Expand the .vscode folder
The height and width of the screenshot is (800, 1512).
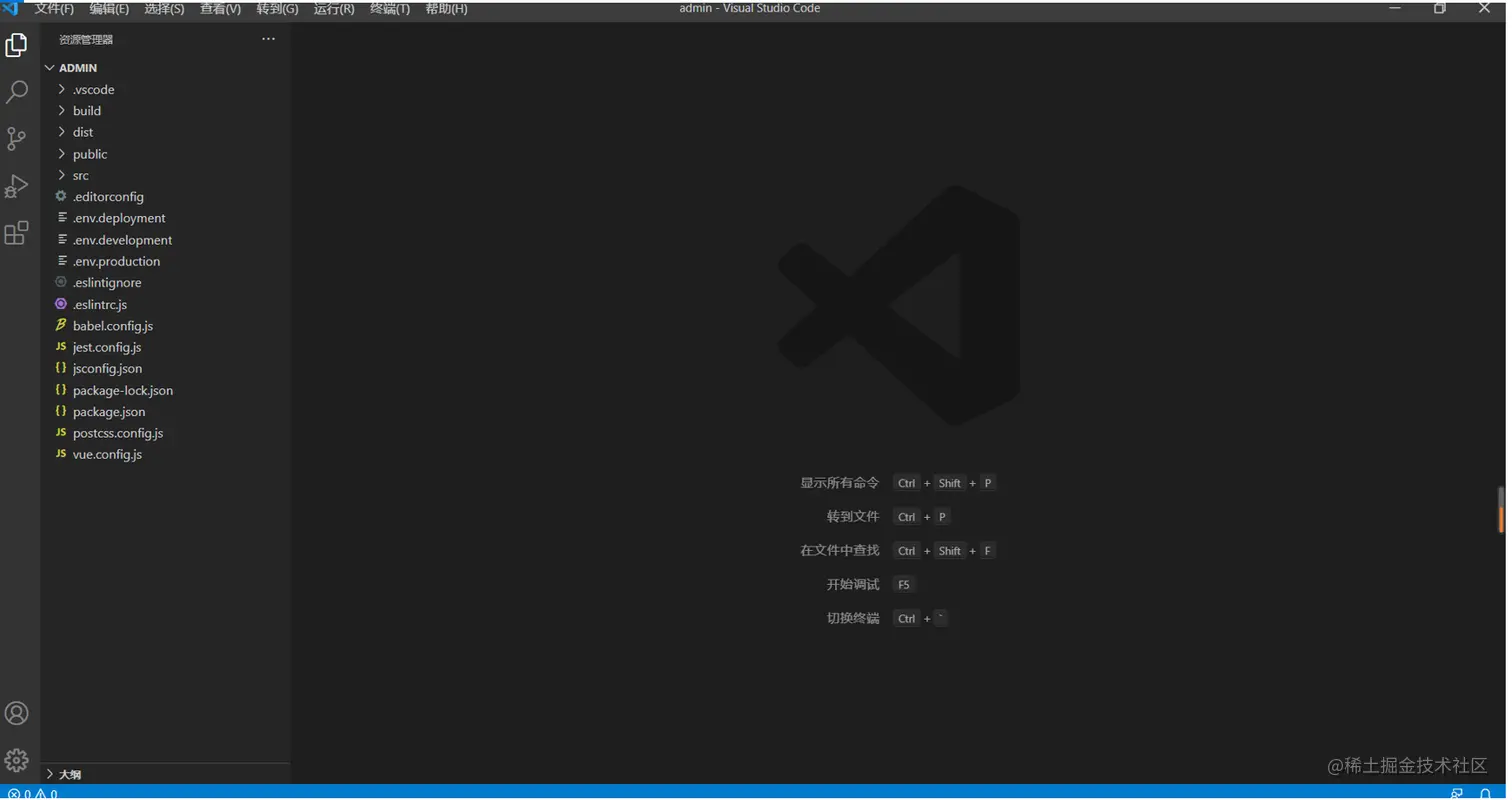(x=165, y=90)
